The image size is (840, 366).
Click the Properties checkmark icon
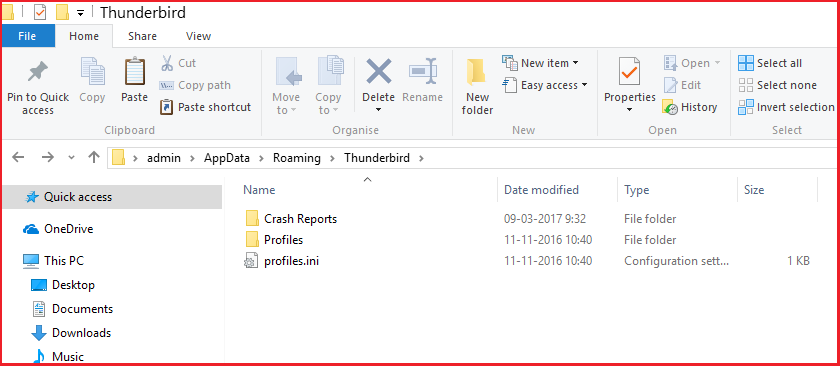(629, 71)
